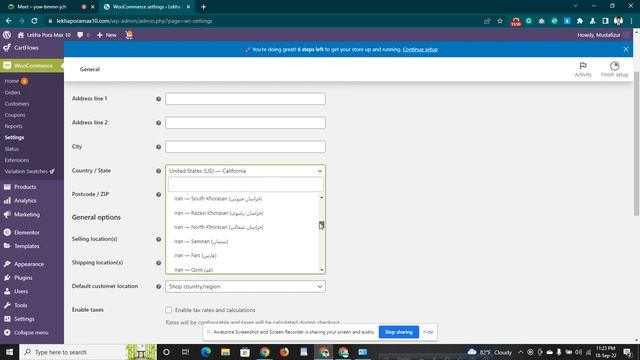
Task: Show help tip for Country / State
Action: click(158, 171)
